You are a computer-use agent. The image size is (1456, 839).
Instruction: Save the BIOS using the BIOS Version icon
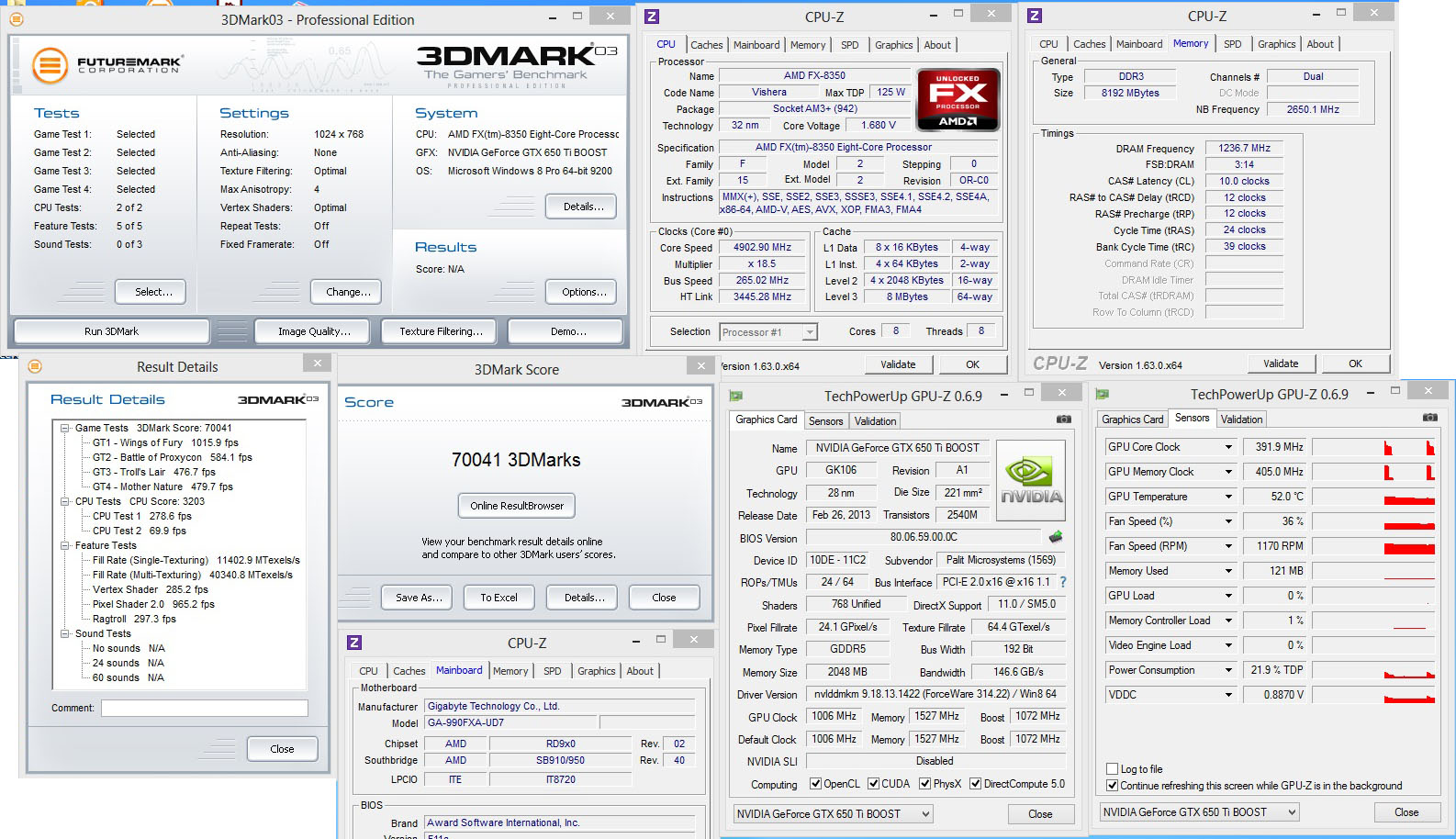coord(1056,537)
